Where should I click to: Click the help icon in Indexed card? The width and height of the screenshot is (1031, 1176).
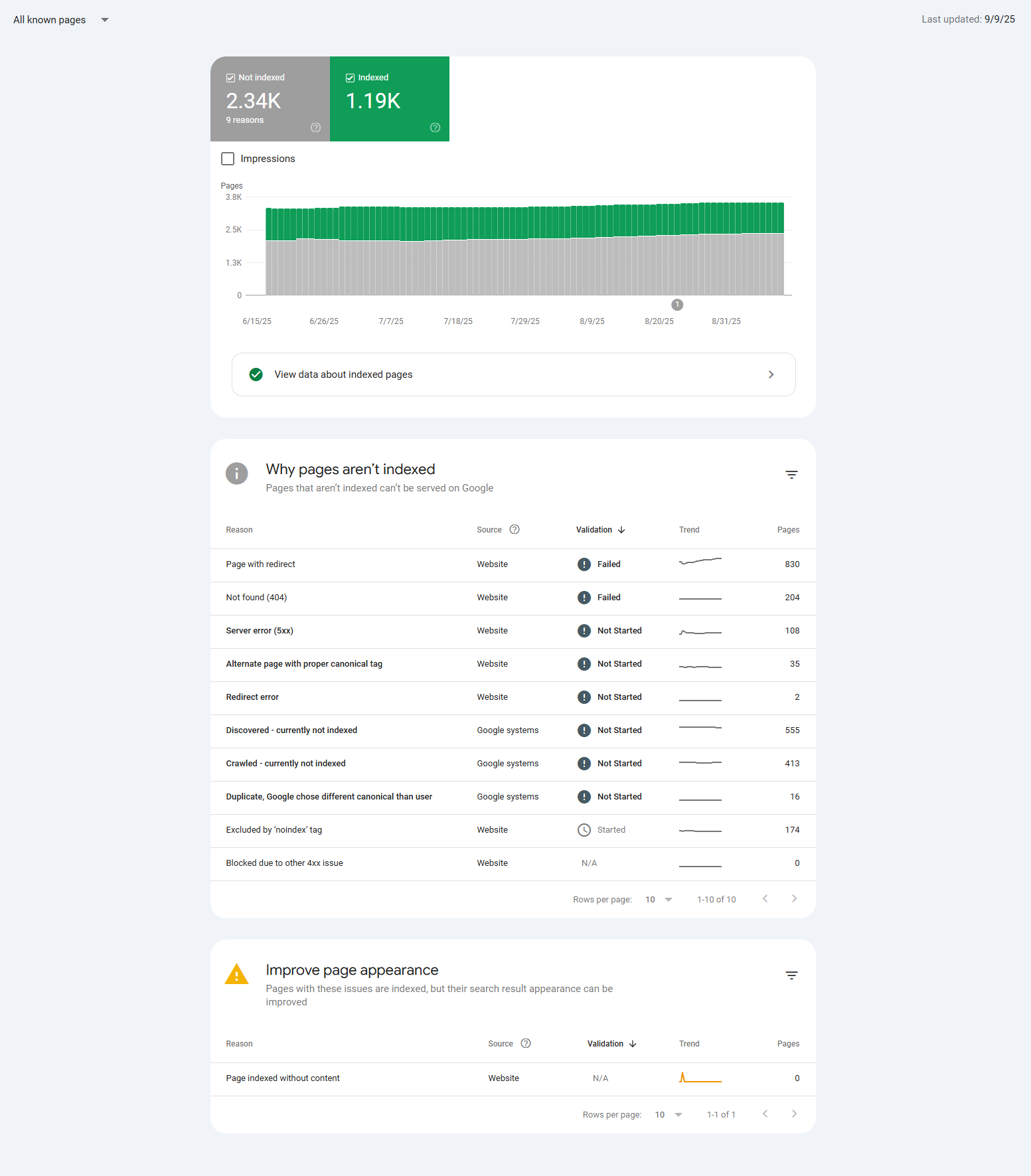(435, 127)
